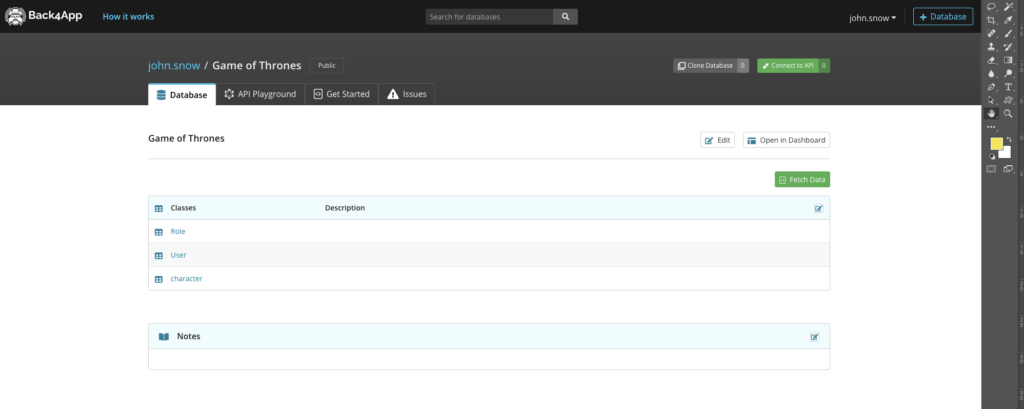Select the Custom Shape tool
The image size is (1024, 409).
1008,101
